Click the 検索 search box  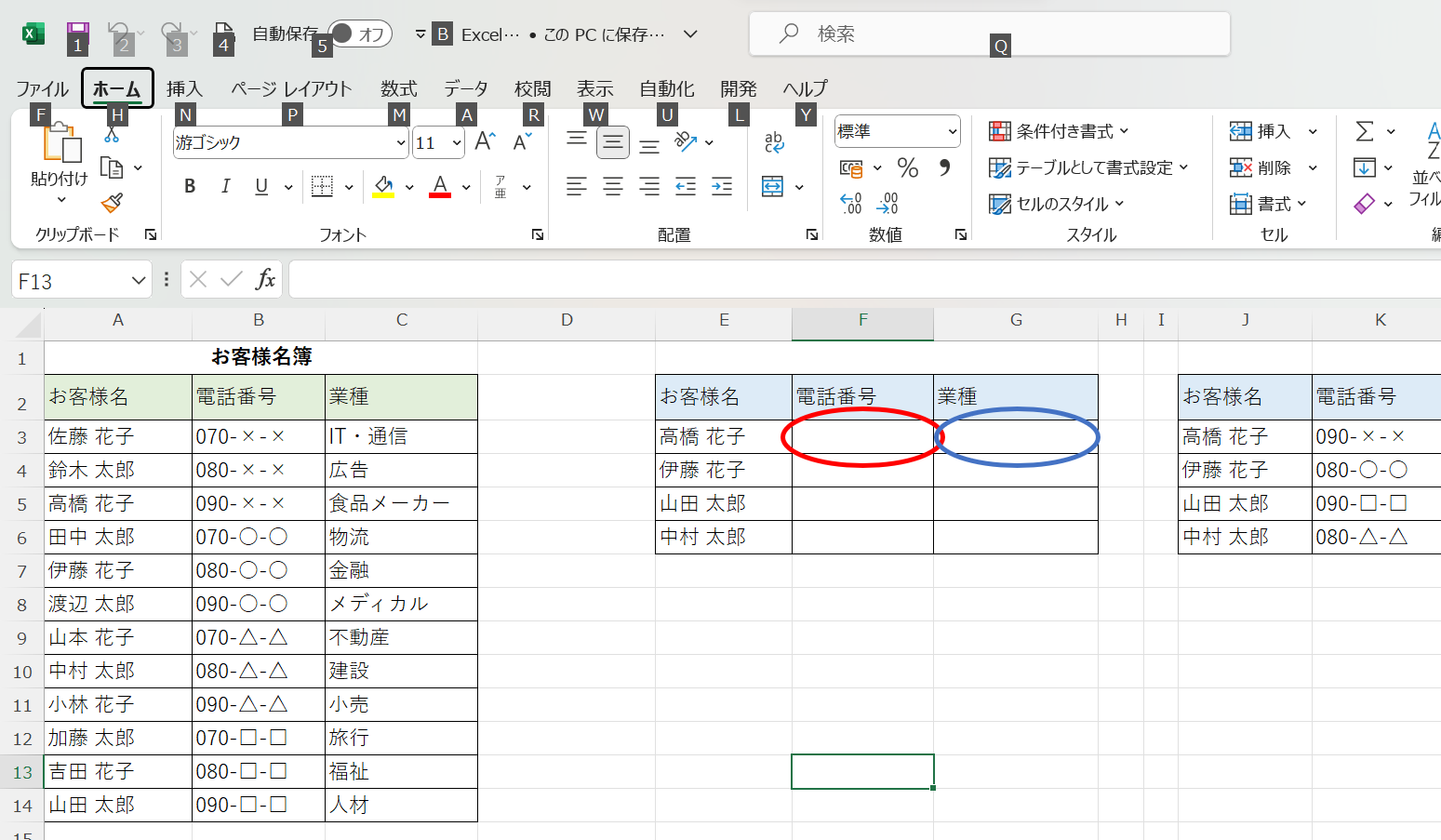pyautogui.click(x=990, y=34)
